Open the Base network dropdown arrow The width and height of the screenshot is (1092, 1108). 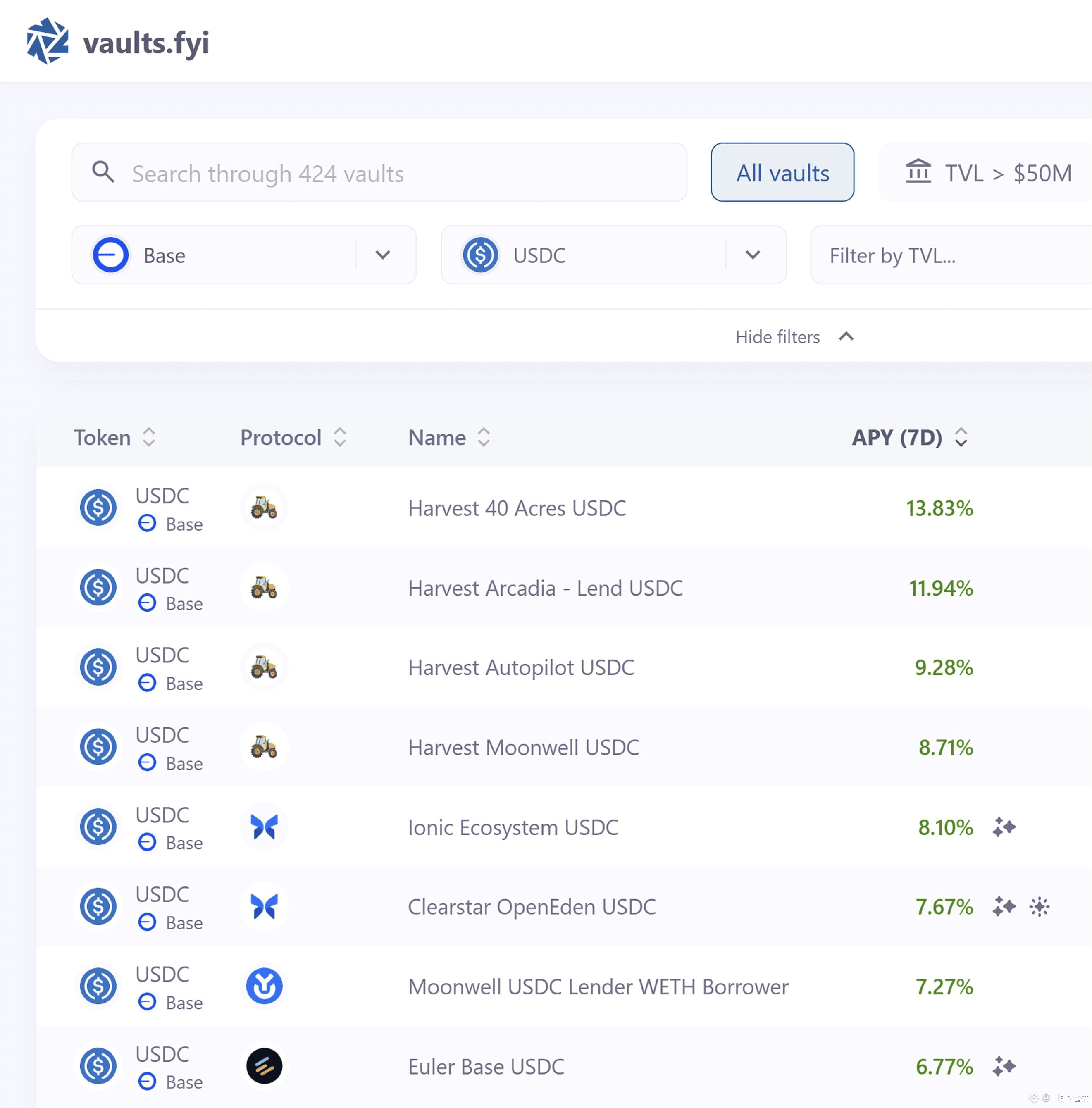[383, 255]
